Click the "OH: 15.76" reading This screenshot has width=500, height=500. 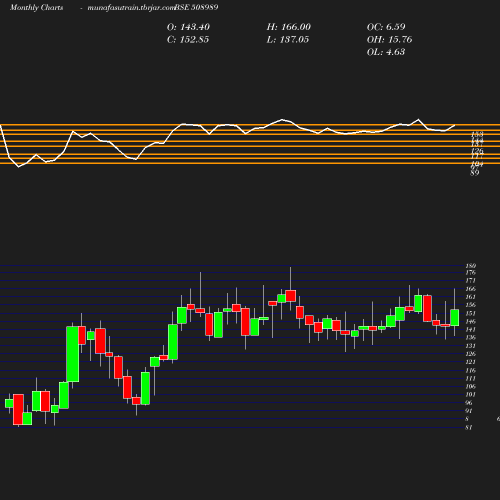389,40
